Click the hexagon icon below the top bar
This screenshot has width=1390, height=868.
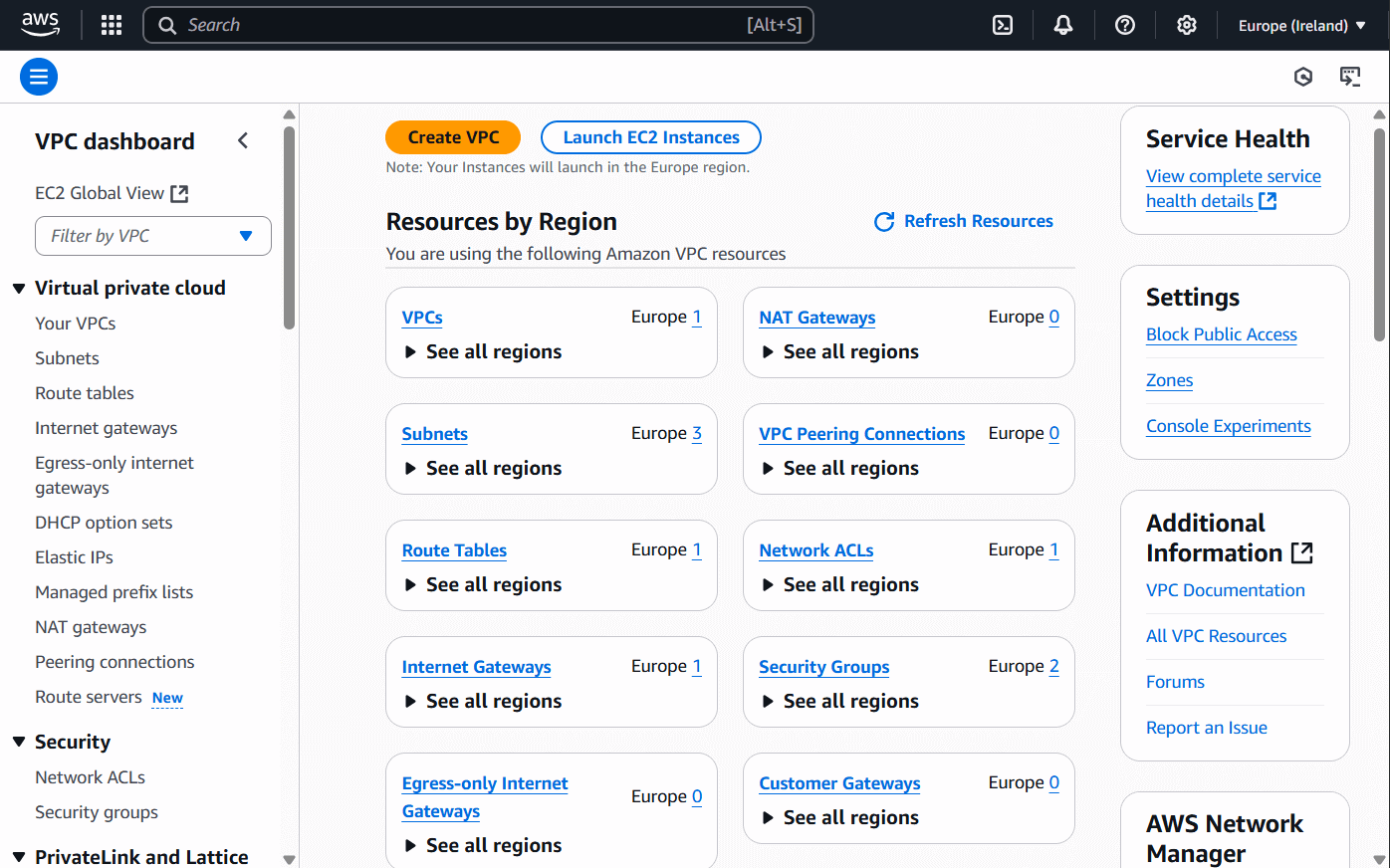tap(1303, 77)
